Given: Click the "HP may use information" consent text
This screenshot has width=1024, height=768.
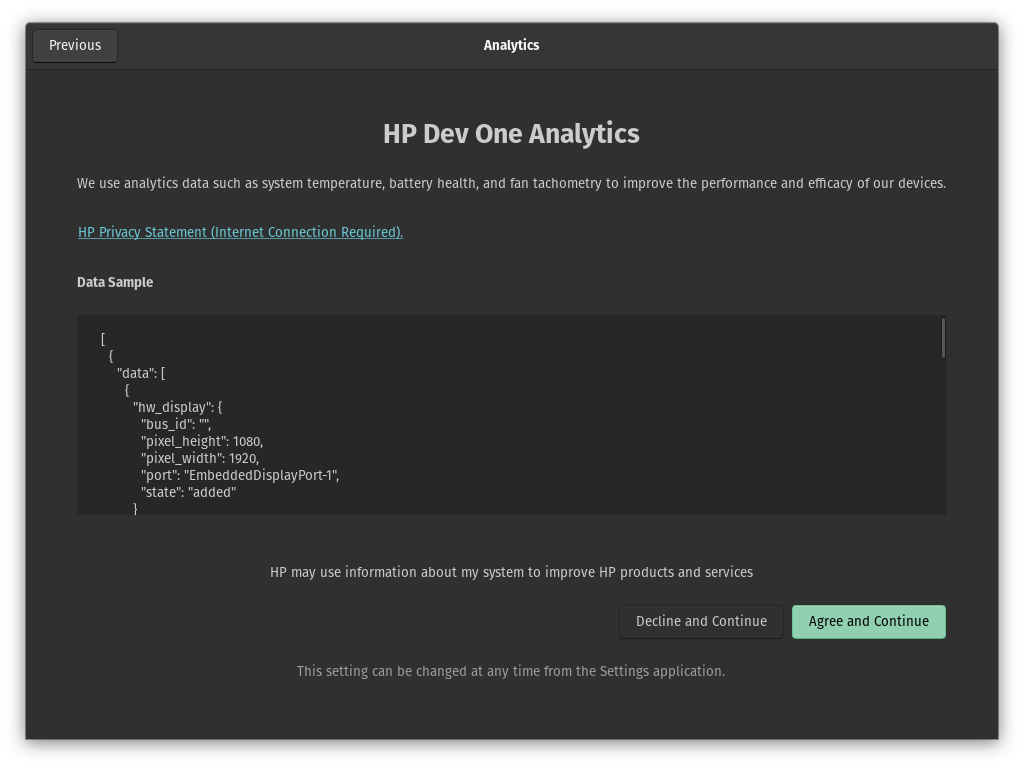Looking at the screenshot, I should (x=511, y=573).
